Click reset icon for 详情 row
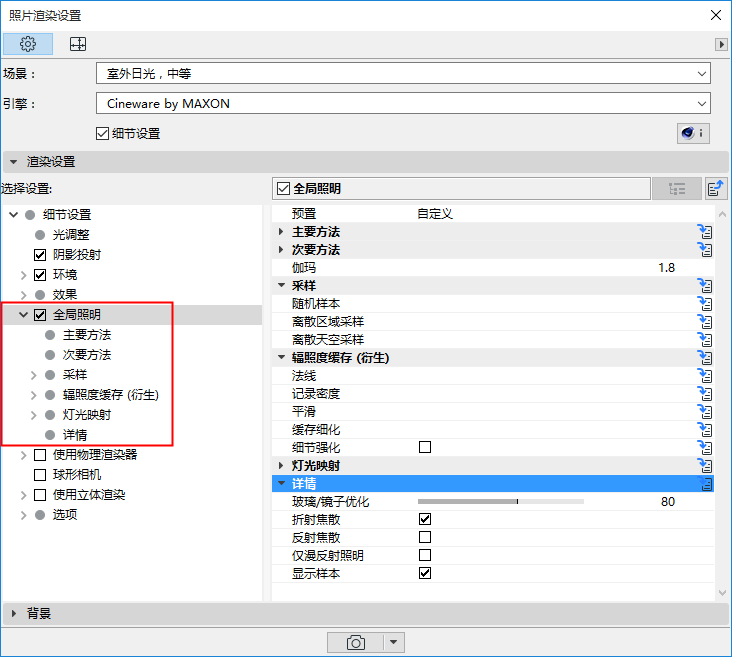This screenshot has height=657, width=732. [x=705, y=484]
